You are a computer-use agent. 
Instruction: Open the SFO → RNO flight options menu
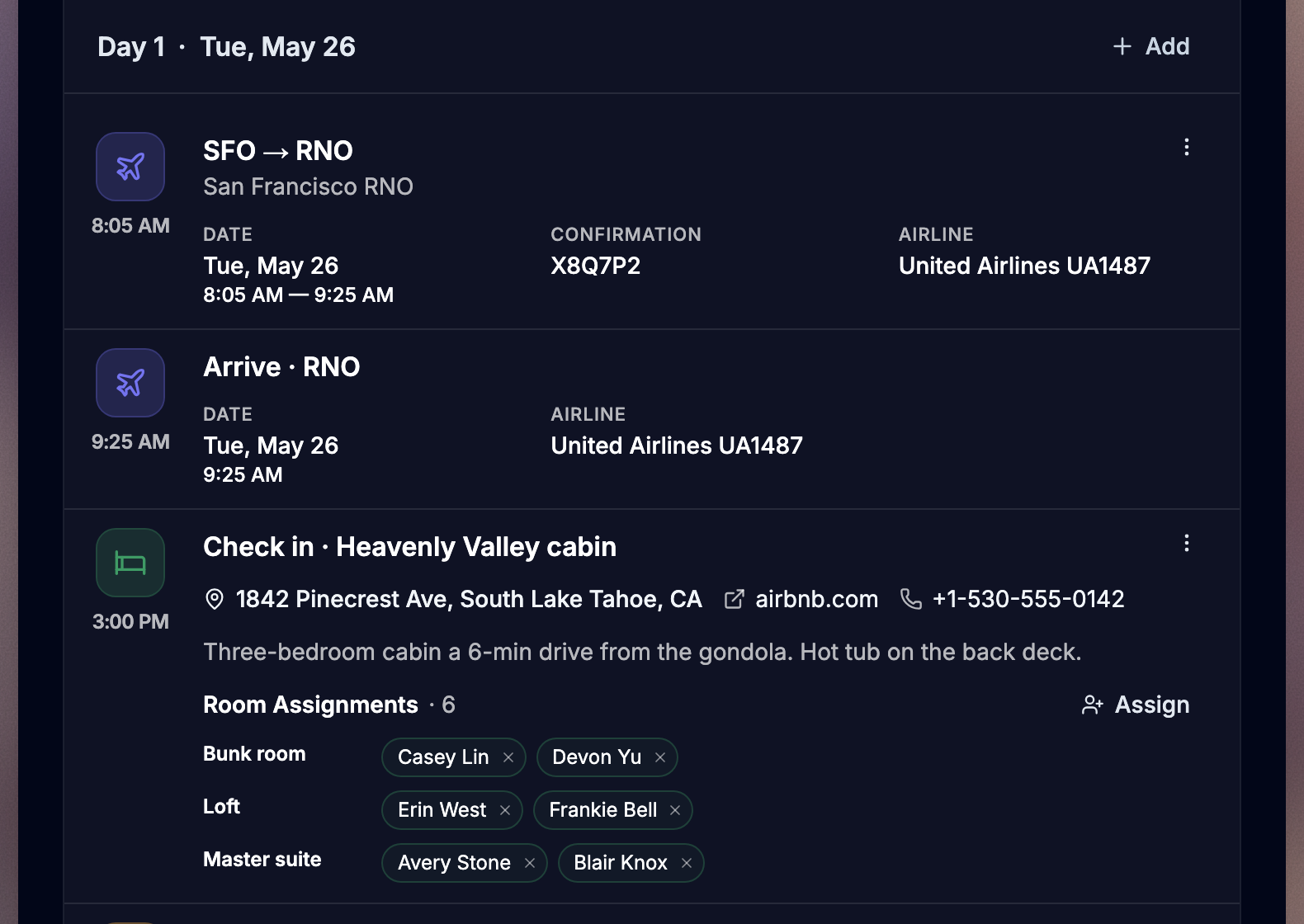tap(1187, 147)
